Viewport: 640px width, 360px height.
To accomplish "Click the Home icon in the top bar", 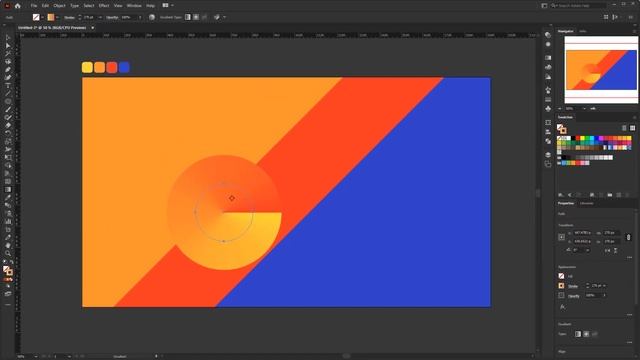I will pos(18,6).
